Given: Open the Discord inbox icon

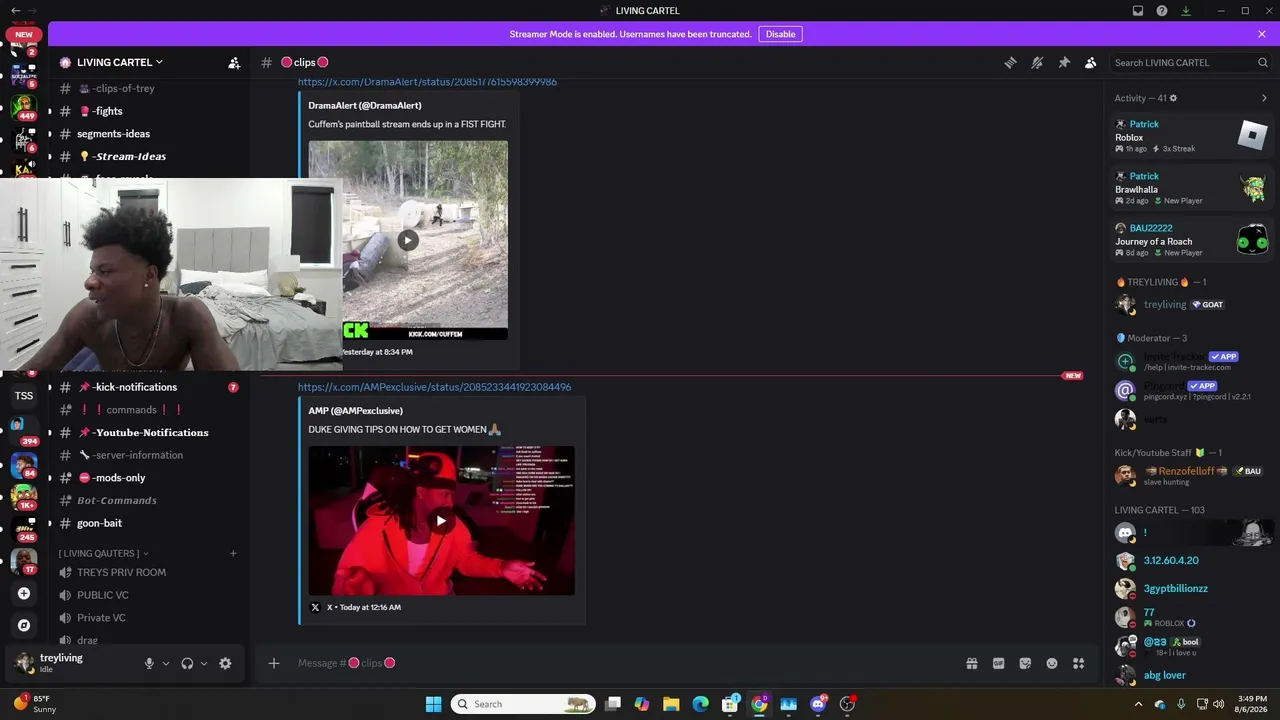Looking at the screenshot, I should click(x=1138, y=11).
